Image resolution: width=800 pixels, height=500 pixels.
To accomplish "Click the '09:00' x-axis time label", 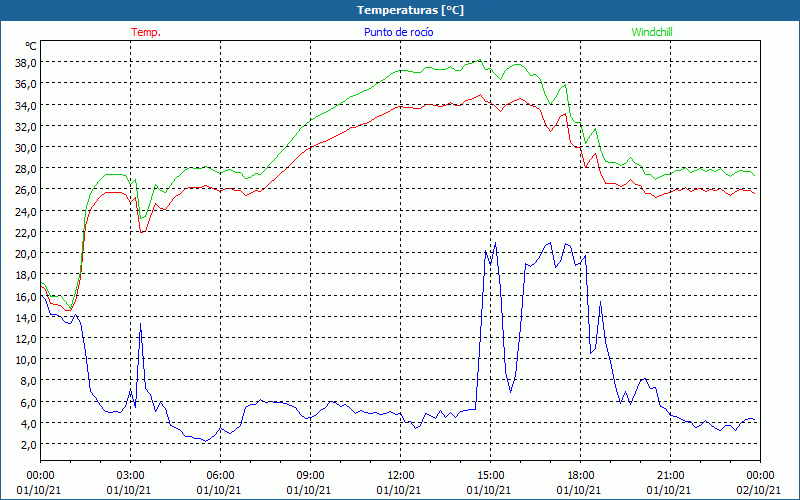I will click(x=310, y=476).
